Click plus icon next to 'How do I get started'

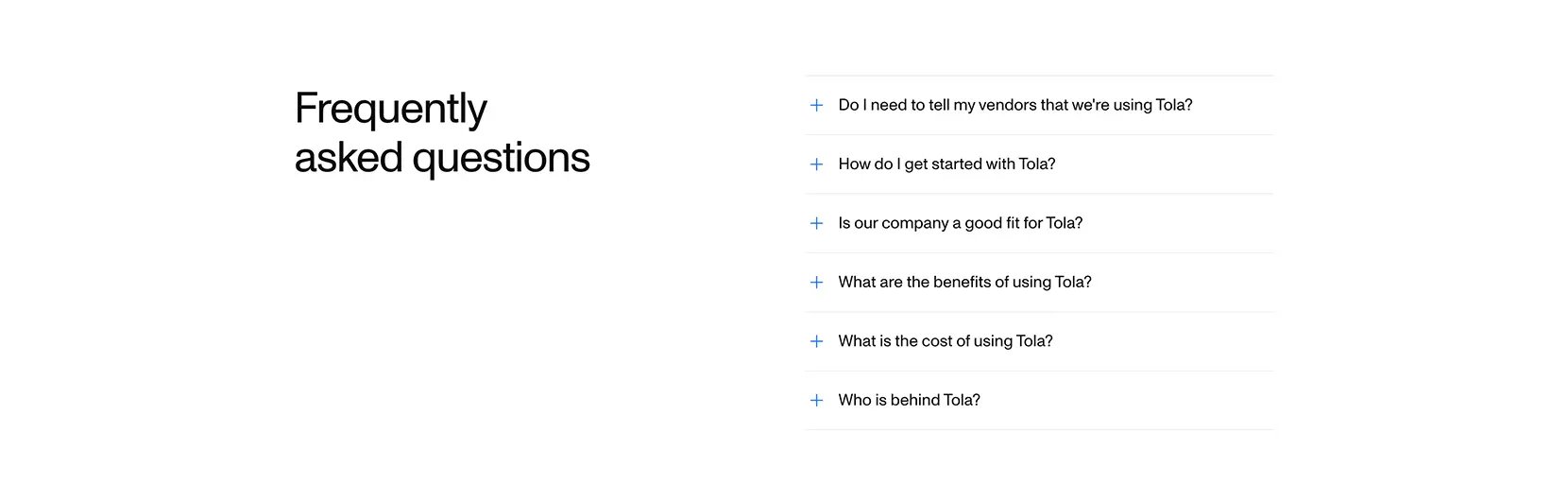click(816, 164)
